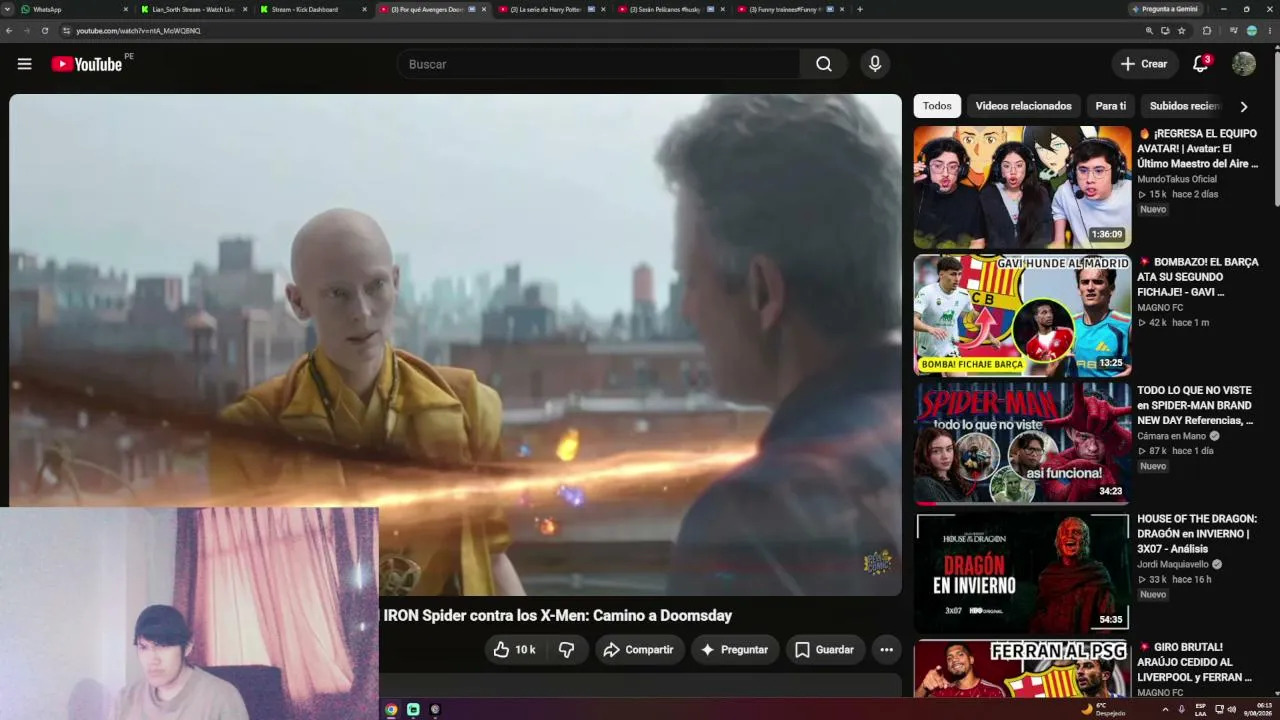Start voice search with the microphone
This screenshot has width=1280, height=720.
[x=875, y=64]
